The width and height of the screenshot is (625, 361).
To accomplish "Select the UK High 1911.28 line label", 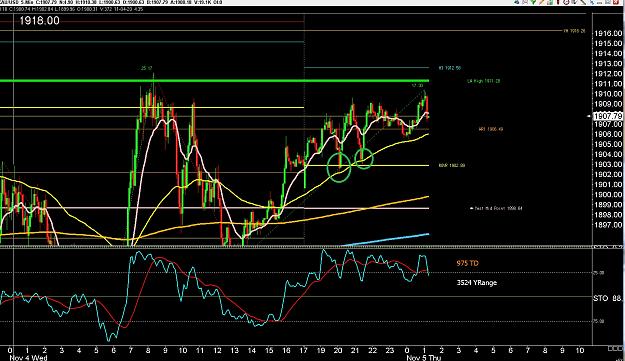I will [x=483, y=81].
